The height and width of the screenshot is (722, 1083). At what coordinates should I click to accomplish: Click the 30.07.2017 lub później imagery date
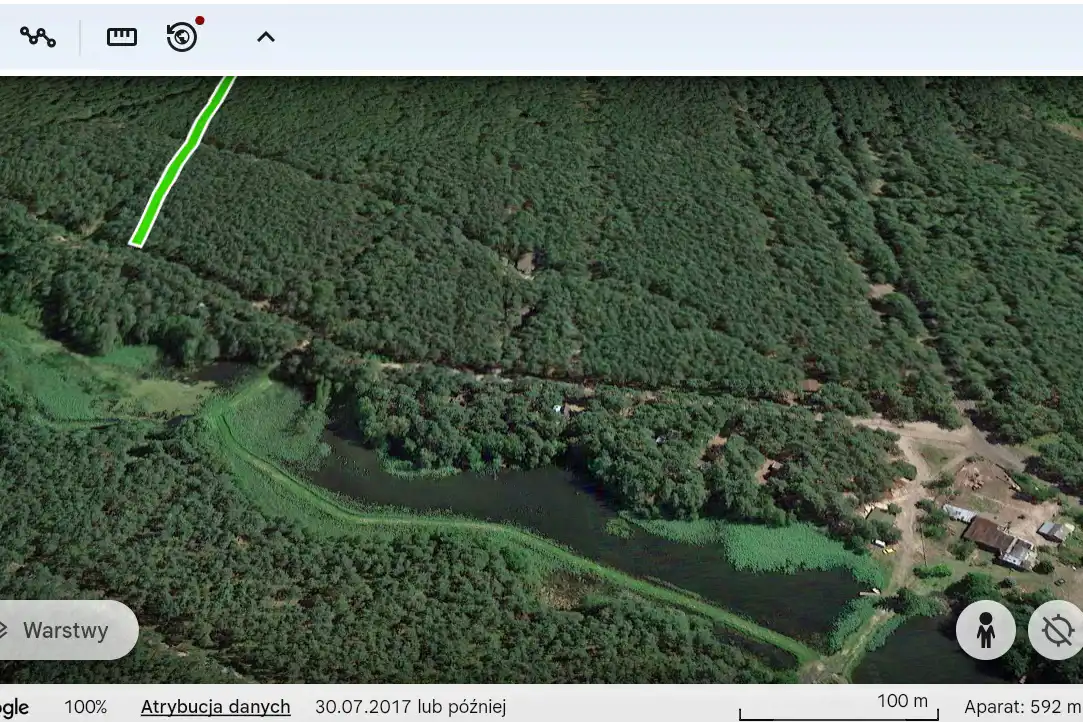click(411, 707)
